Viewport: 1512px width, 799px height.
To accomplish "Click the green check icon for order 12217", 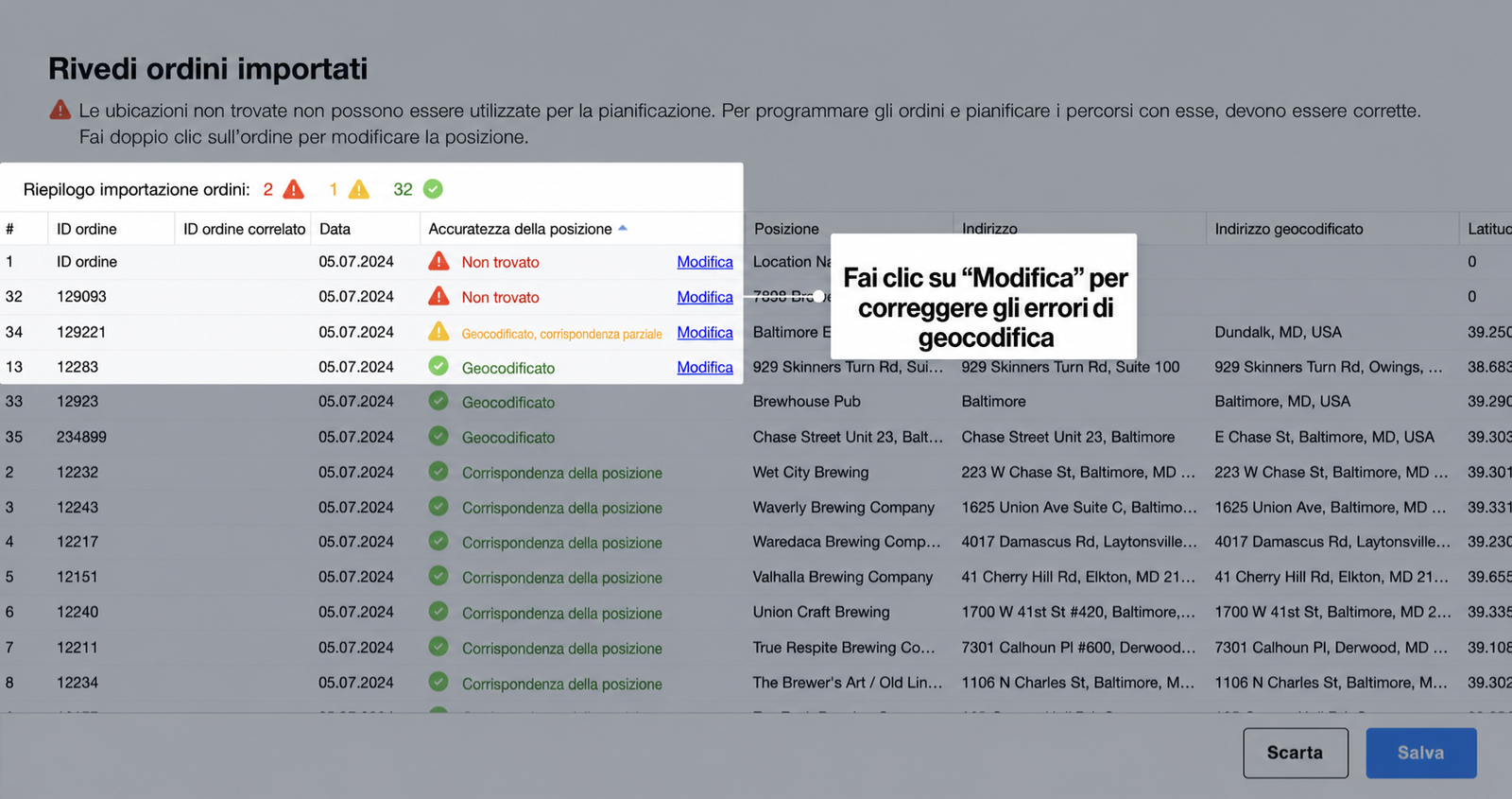I will [438, 541].
